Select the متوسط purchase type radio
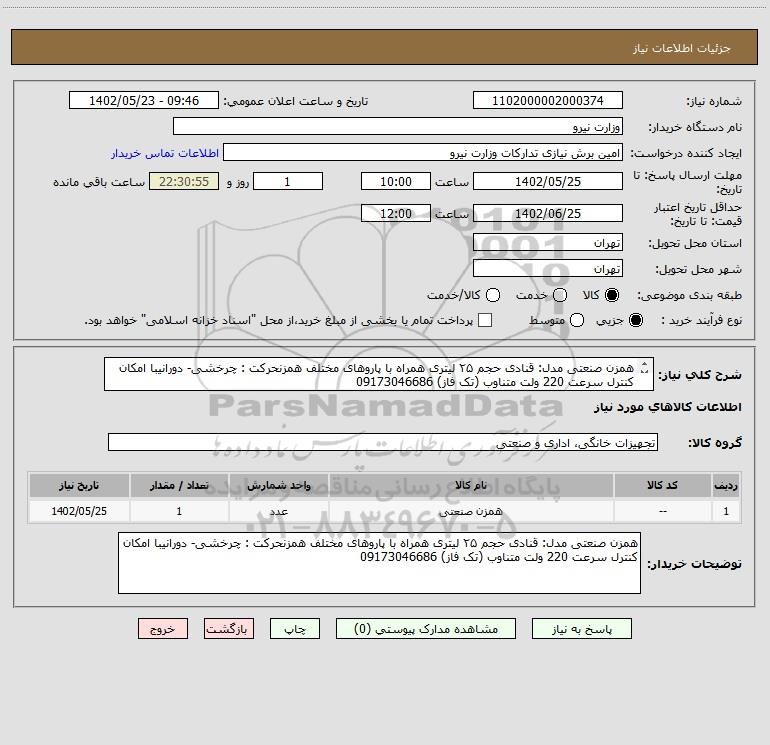The width and height of the screenshot is (770, 745). click(x=577, y=320)
